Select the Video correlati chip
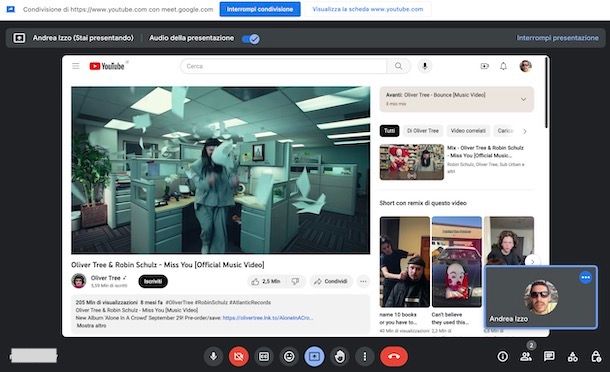The width and height of the screenshot is (610, 372). pyautogui.click(x=468, y=131)
